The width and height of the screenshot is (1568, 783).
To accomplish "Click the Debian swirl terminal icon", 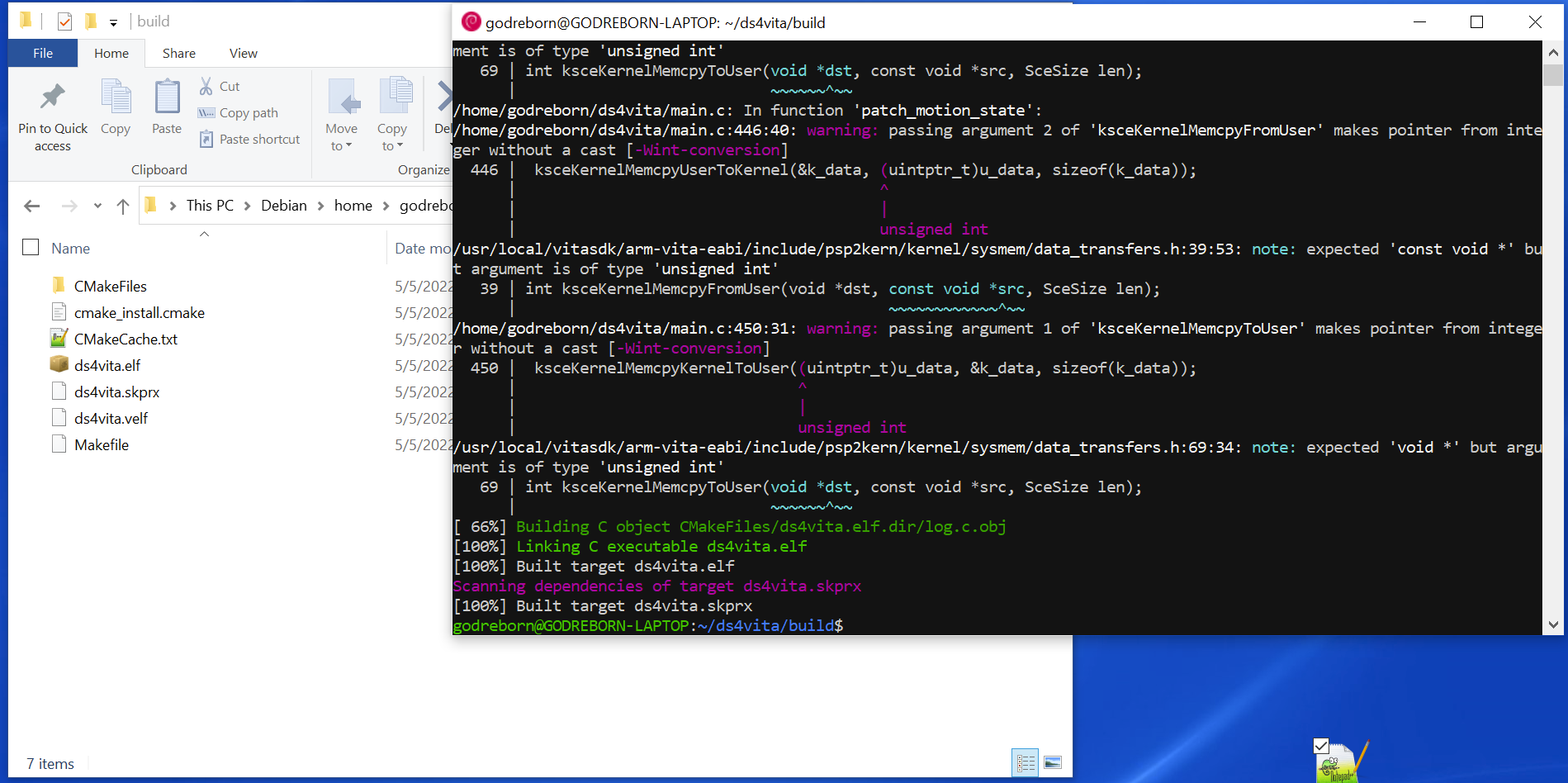I will (471, 22).
